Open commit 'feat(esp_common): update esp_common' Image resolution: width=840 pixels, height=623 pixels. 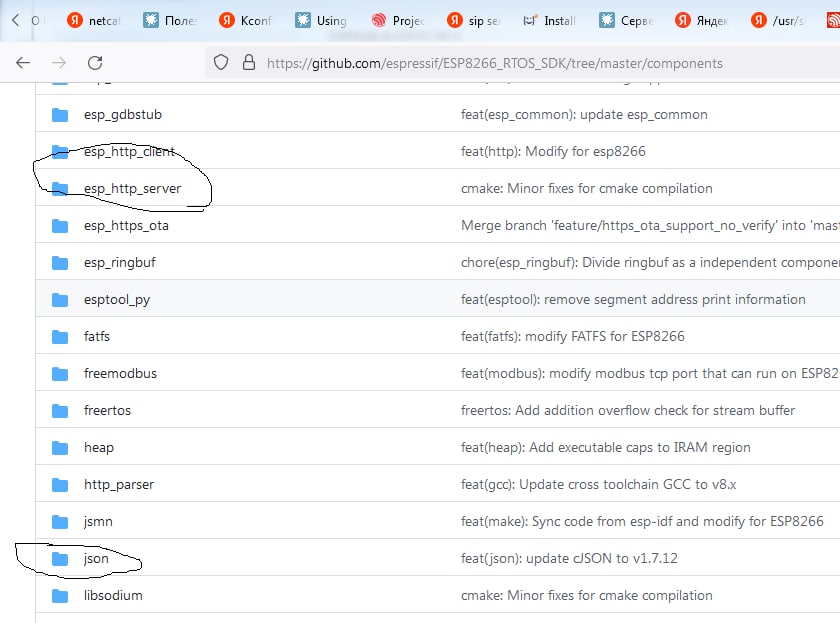point(584,115)
